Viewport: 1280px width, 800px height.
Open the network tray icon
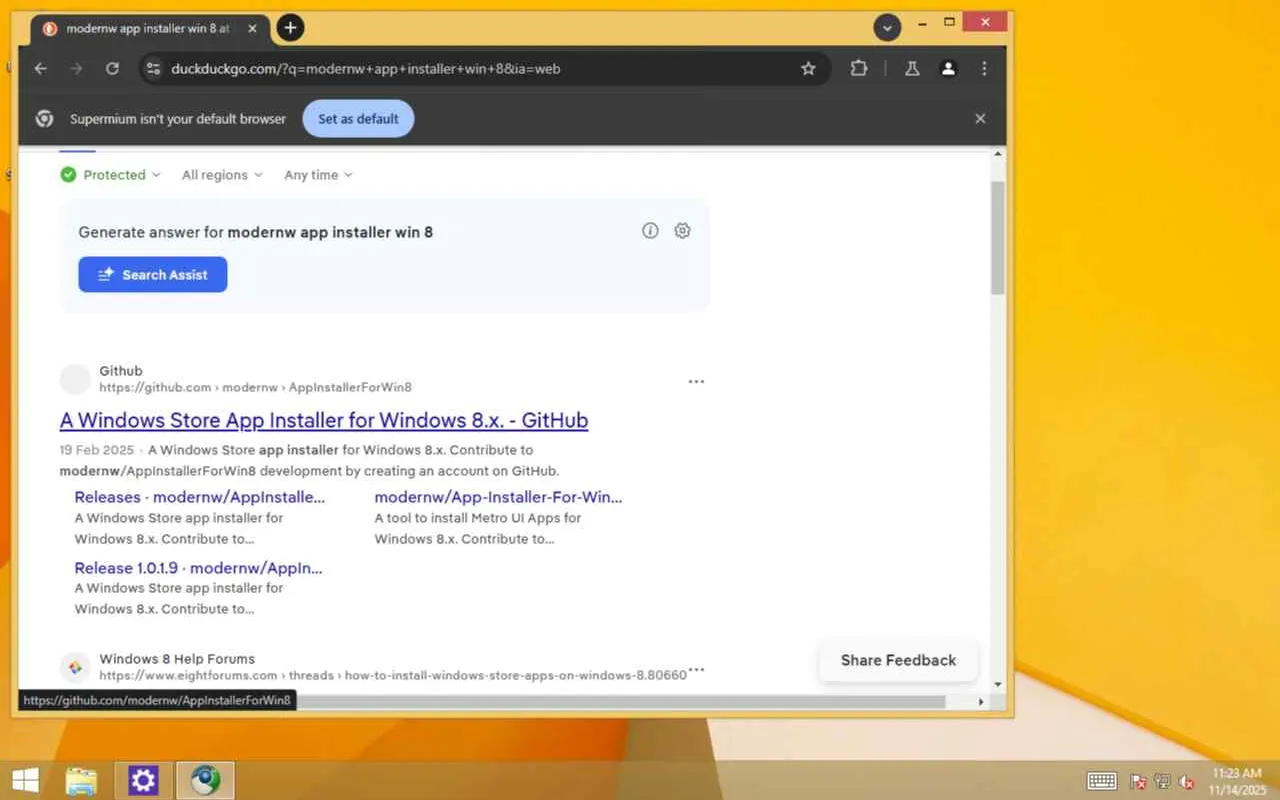pyautogui.click(x=1163, y=781)
